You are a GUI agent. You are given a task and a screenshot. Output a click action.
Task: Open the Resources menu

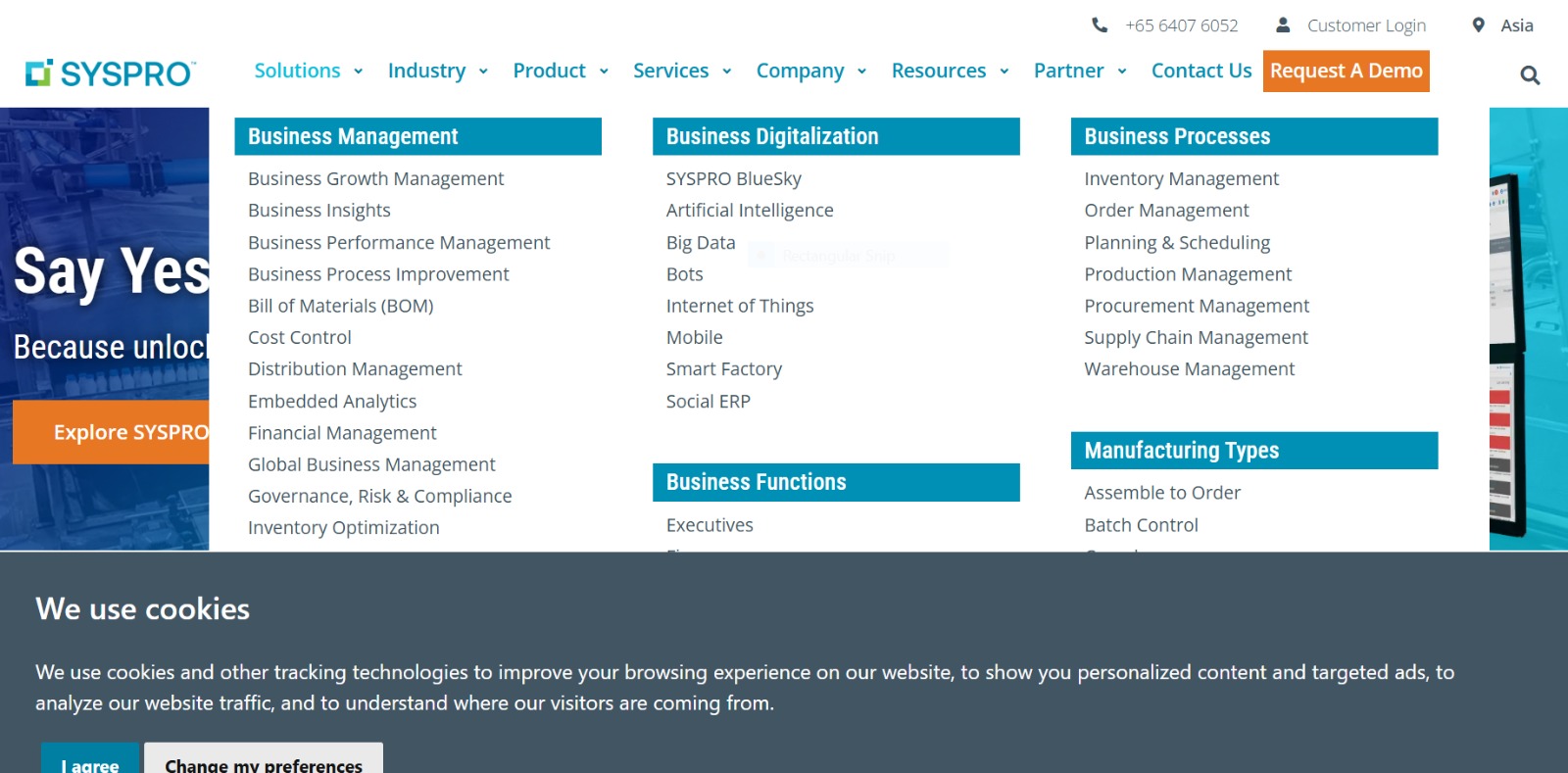click(939, 71)
